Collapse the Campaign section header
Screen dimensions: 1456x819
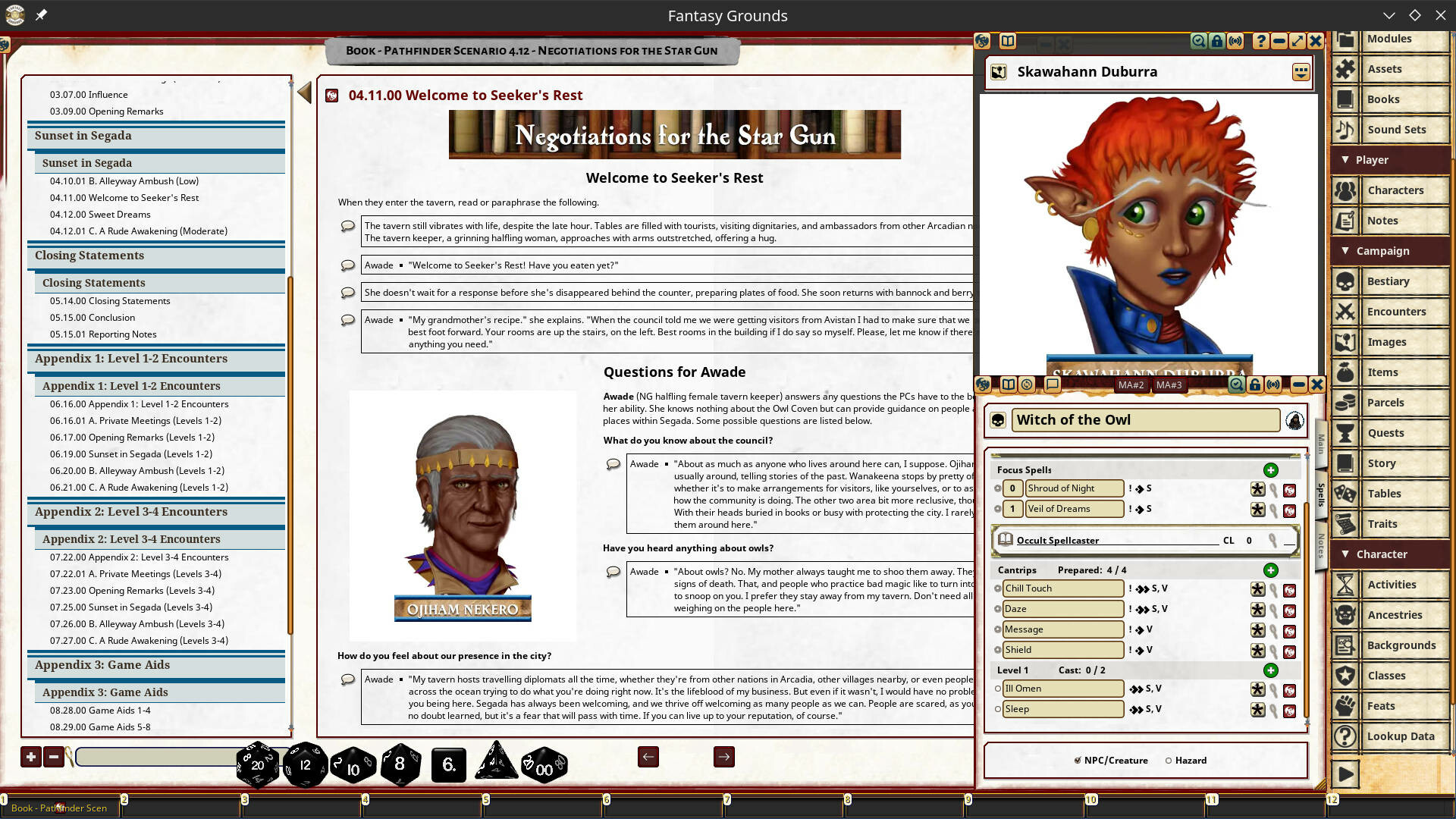click(x=1346, y=250)
